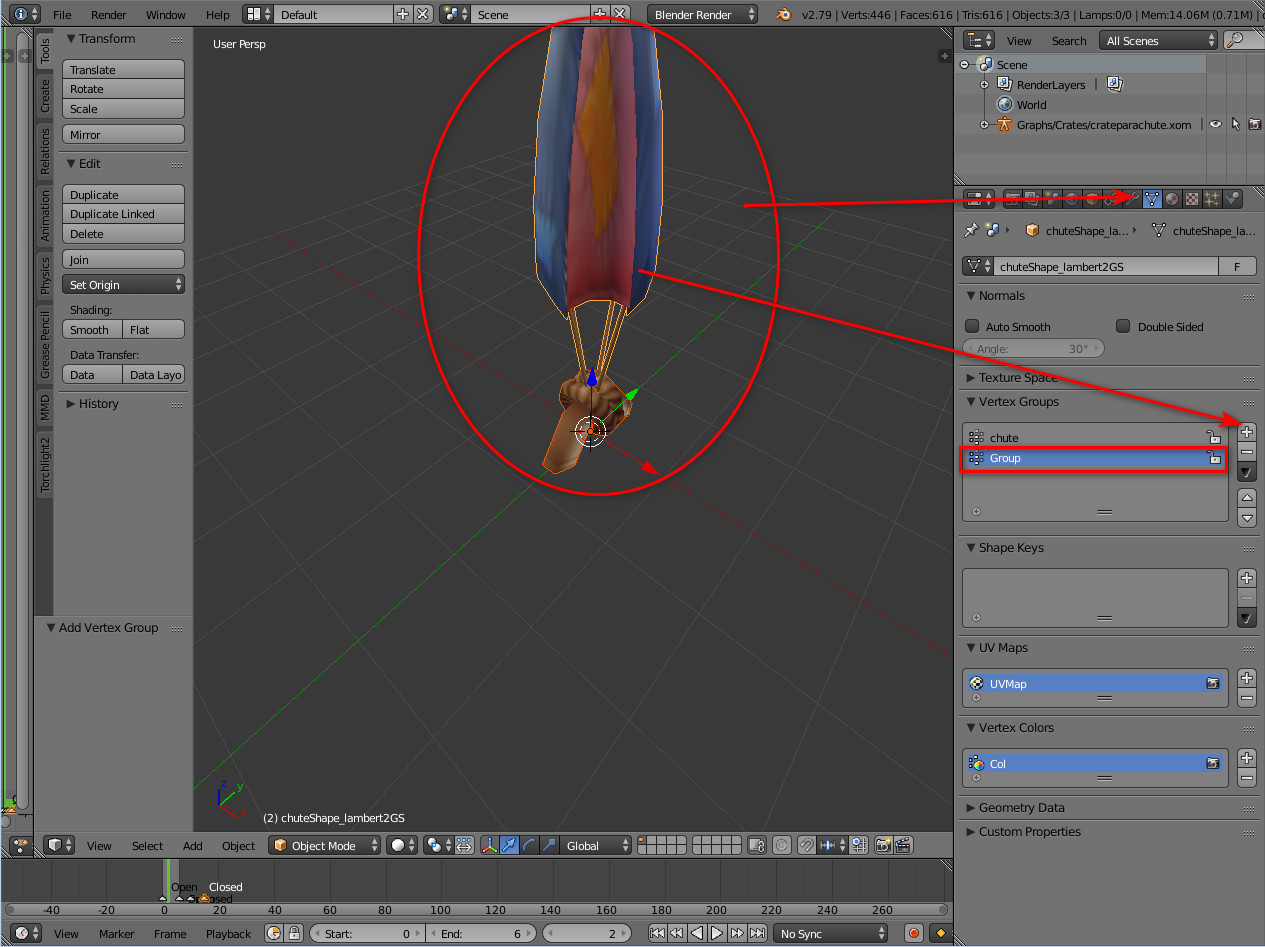Open the Particles properties tab (sparkles icon)
This screenshot has width=1265, height=947.
pyautogui.click(x=1212, y=198)
